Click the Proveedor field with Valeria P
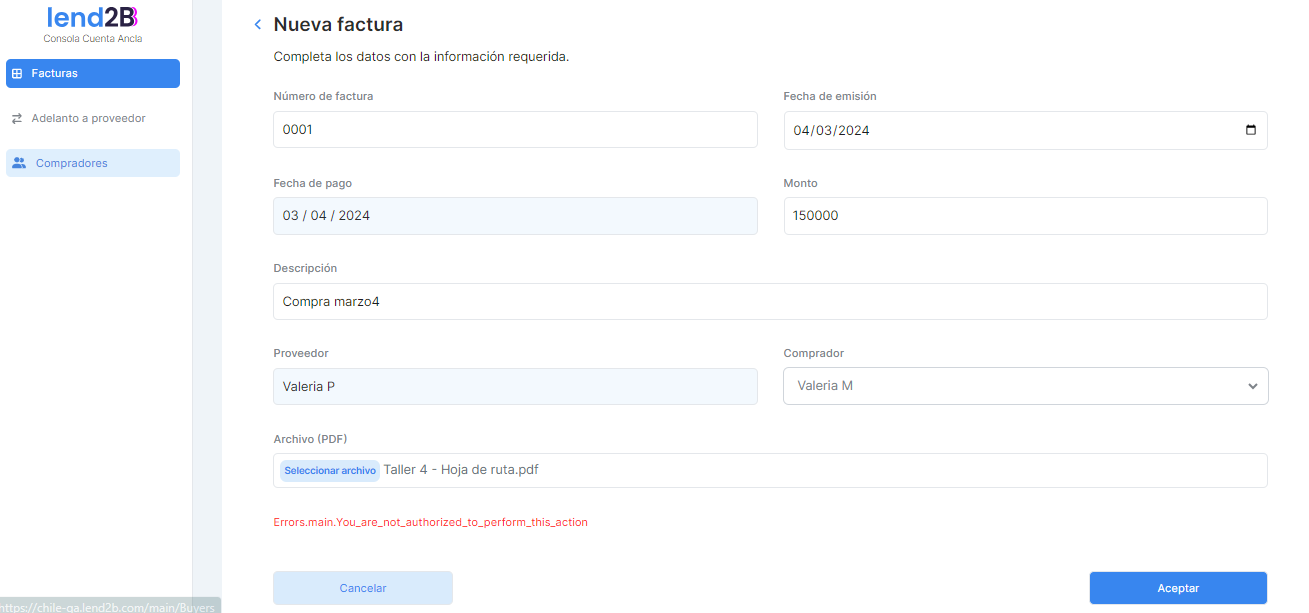Viewport: 1309px width, 613px height. [x=514, y=387]
